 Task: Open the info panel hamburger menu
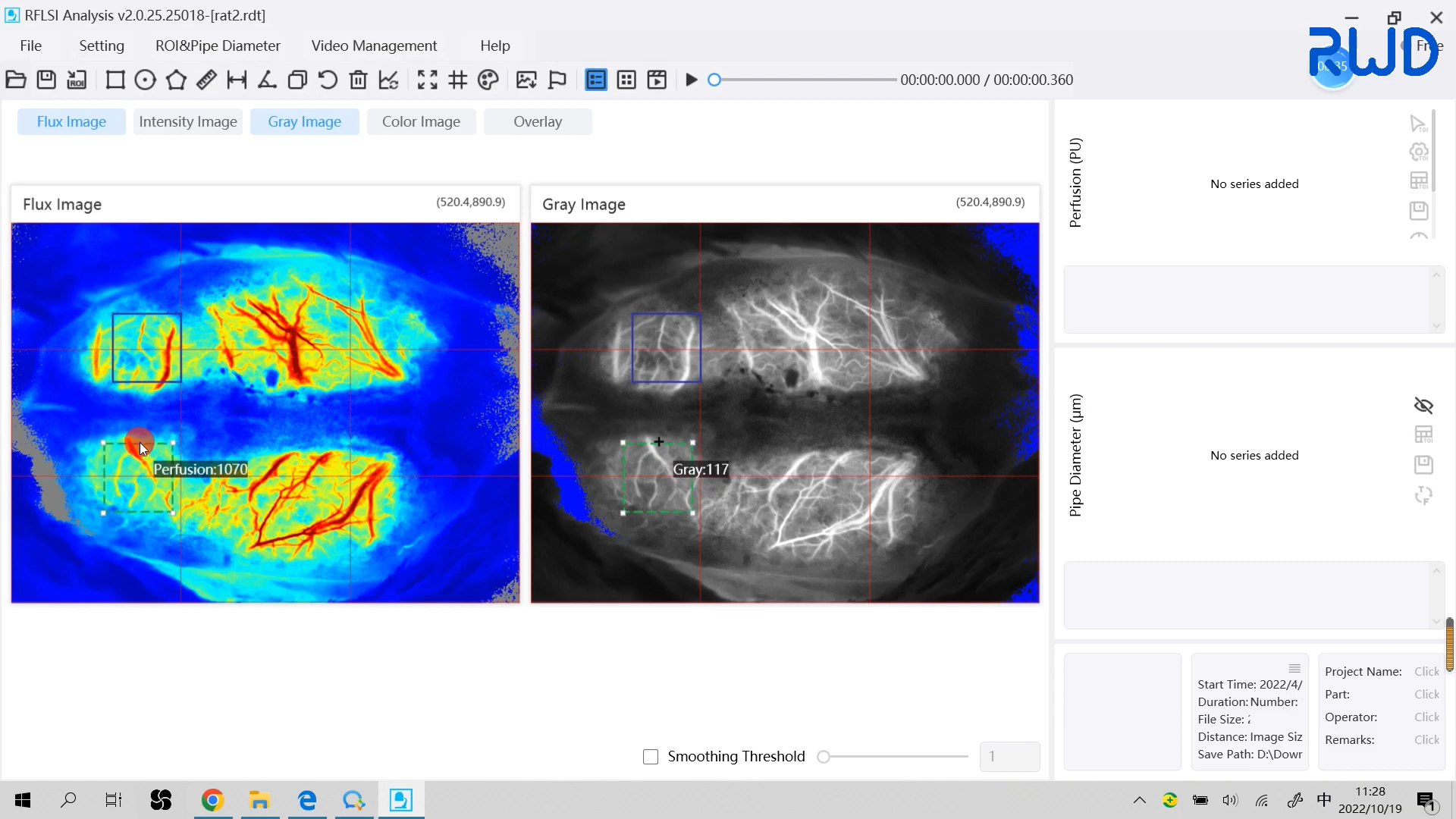click(1294, 668)
